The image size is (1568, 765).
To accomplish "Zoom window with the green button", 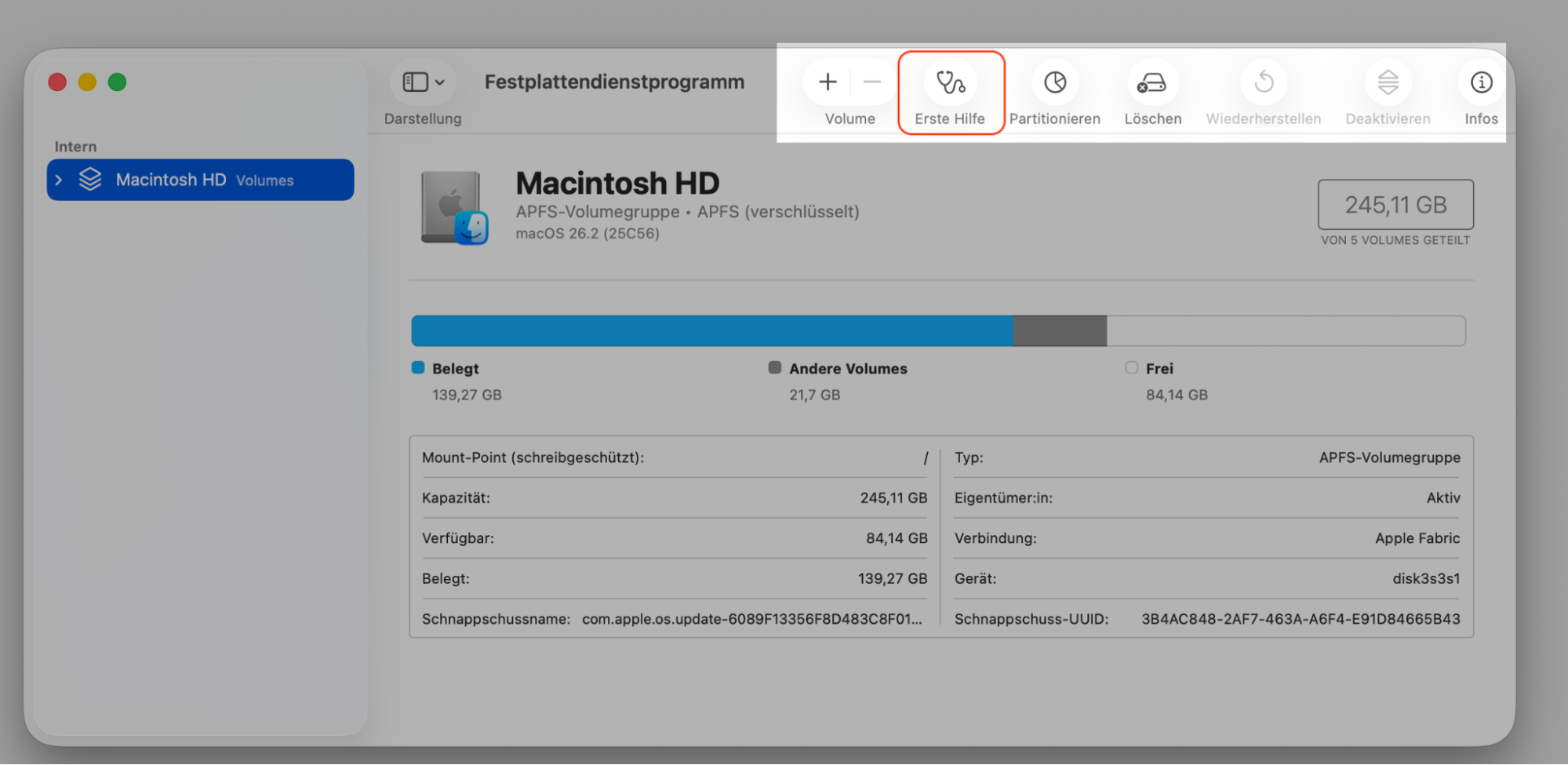I will pyautogui.click(x=117, y=82).
